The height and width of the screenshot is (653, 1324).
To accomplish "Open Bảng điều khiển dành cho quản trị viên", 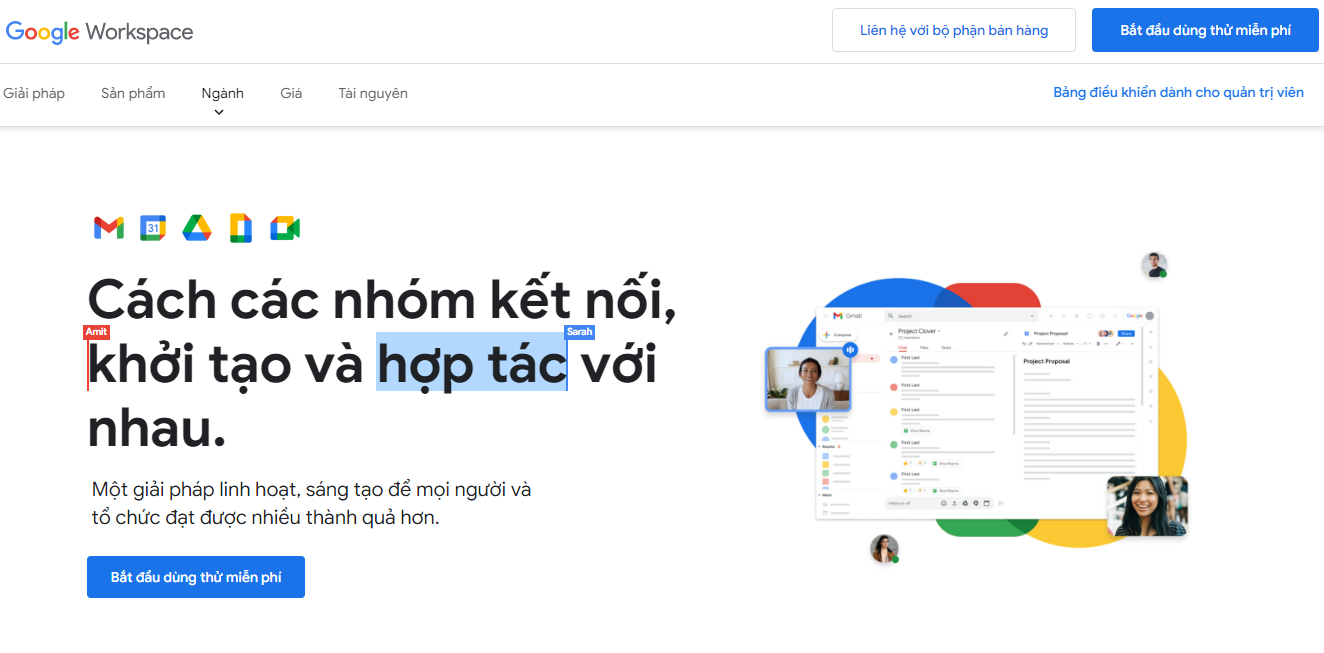I will coord(1178,92).
